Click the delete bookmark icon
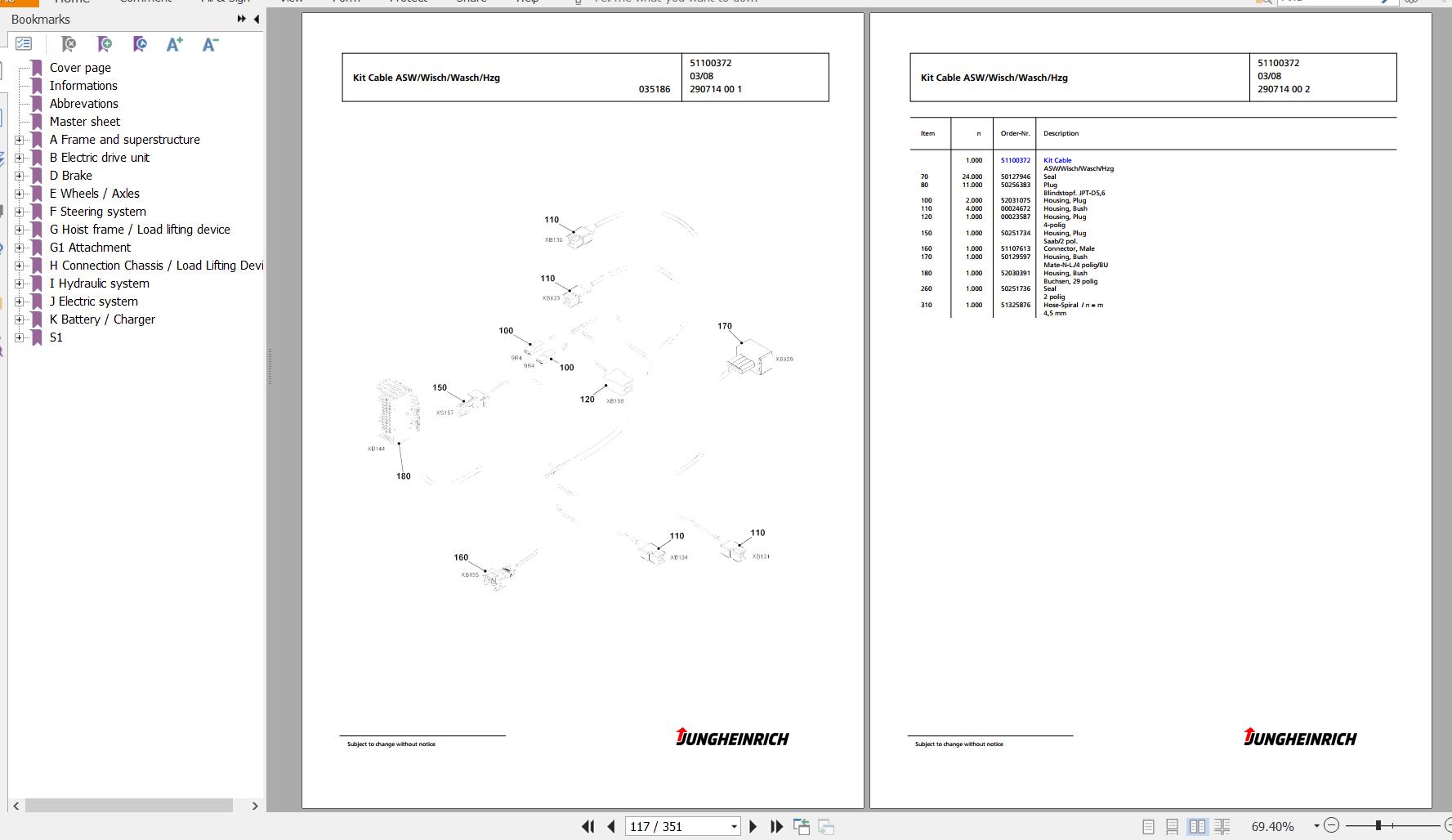 [69, 44]
